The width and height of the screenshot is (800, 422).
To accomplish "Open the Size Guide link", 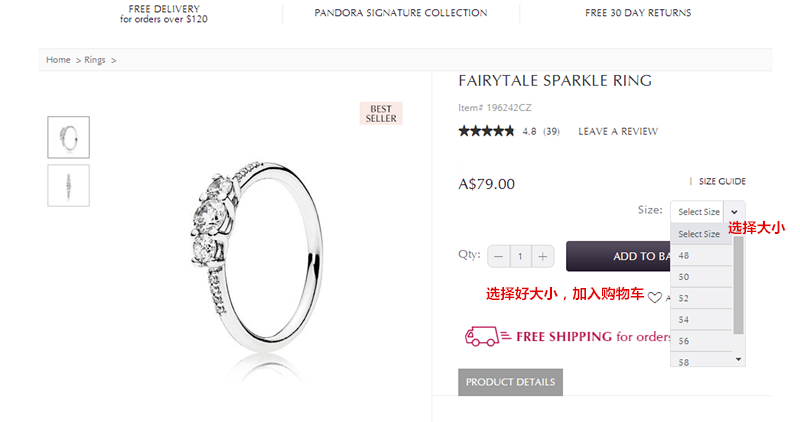I will (722, 182).
